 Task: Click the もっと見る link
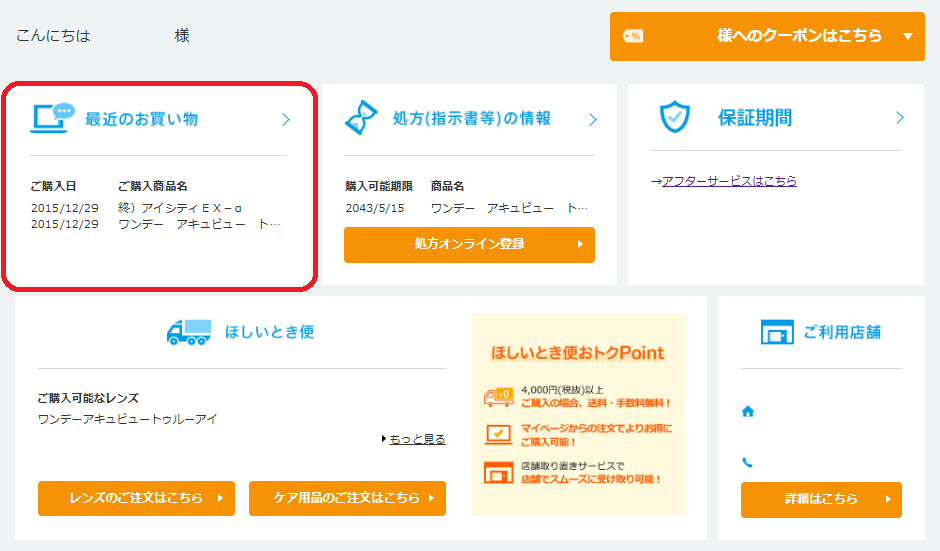pyautogui.click(x=417, y=439)
